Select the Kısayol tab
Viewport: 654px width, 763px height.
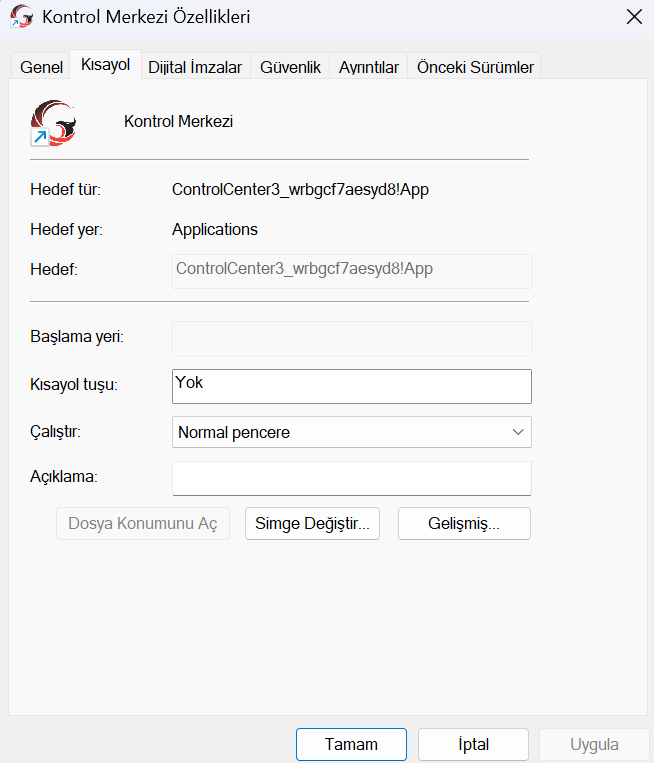tap(106, 65)
